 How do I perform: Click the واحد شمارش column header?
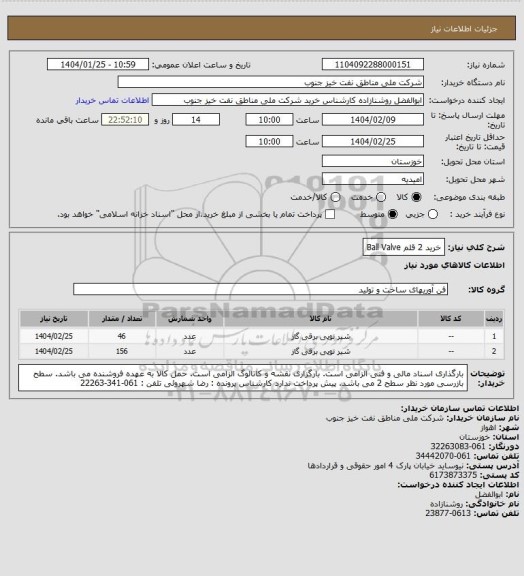[190, 318]
